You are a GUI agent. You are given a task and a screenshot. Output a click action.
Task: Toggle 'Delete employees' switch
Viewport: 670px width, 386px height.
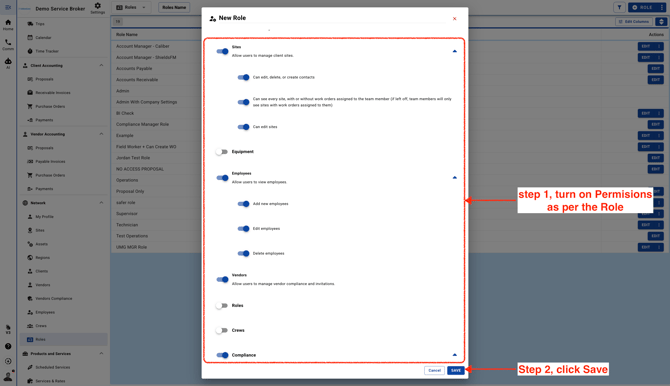tap(243, 253)
